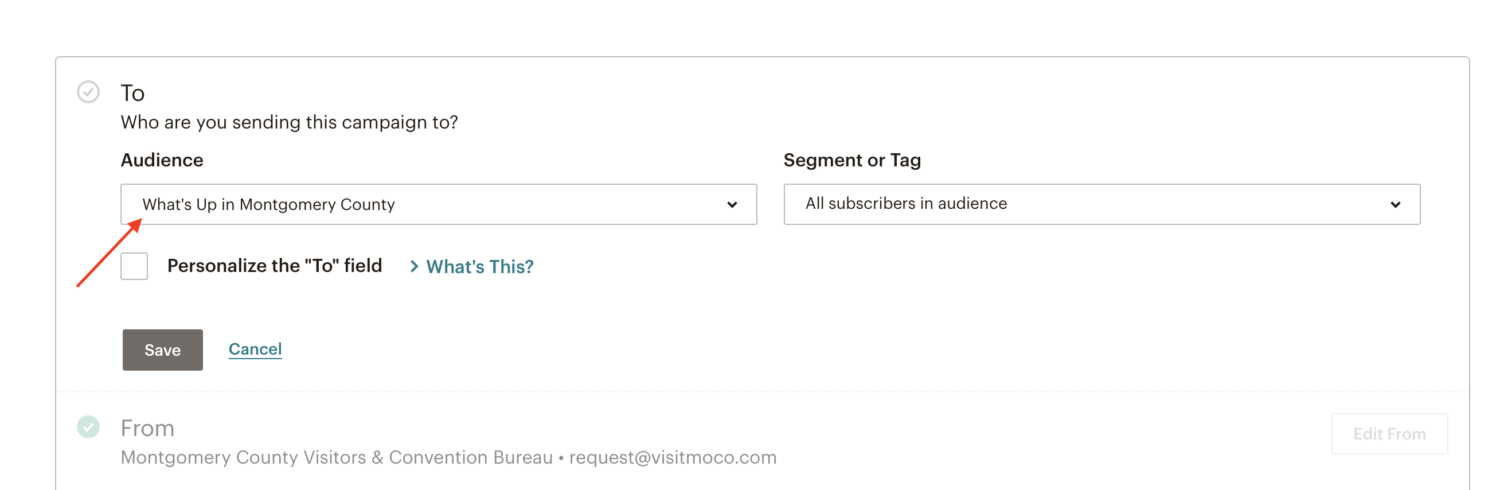Save the To section settings
This screenshot has height=490, width=1500.
pos(163,350)
